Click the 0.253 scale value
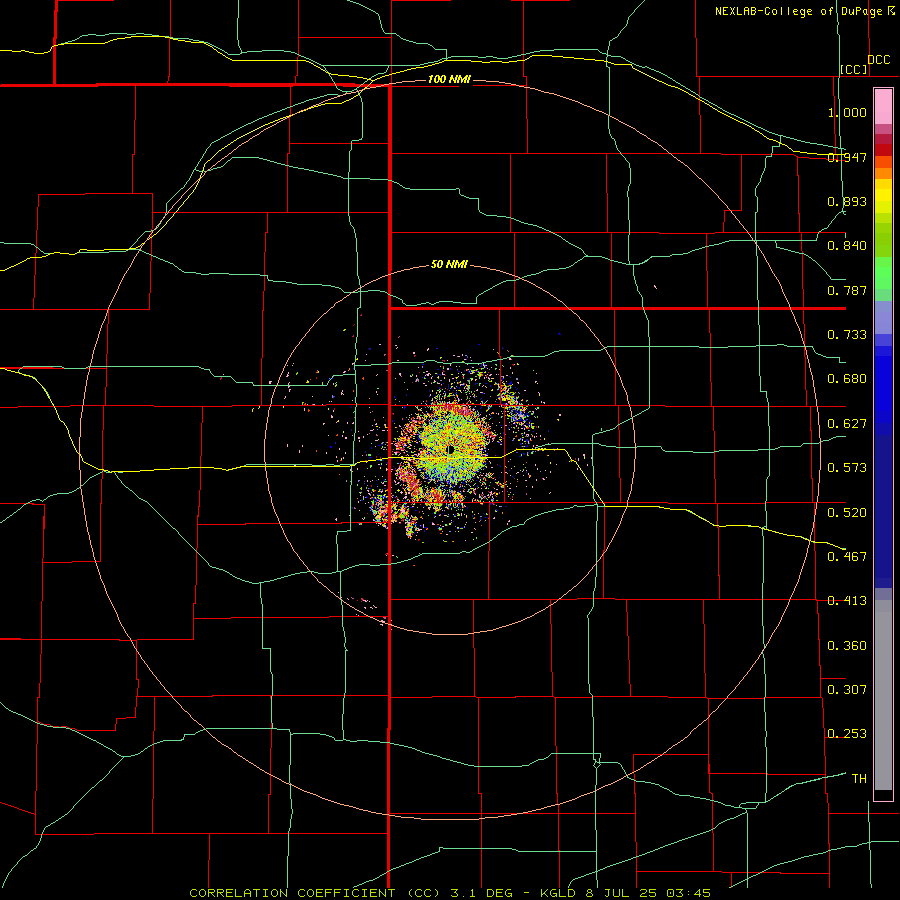The height and width of the screenshot is (900, 900). 847,734
